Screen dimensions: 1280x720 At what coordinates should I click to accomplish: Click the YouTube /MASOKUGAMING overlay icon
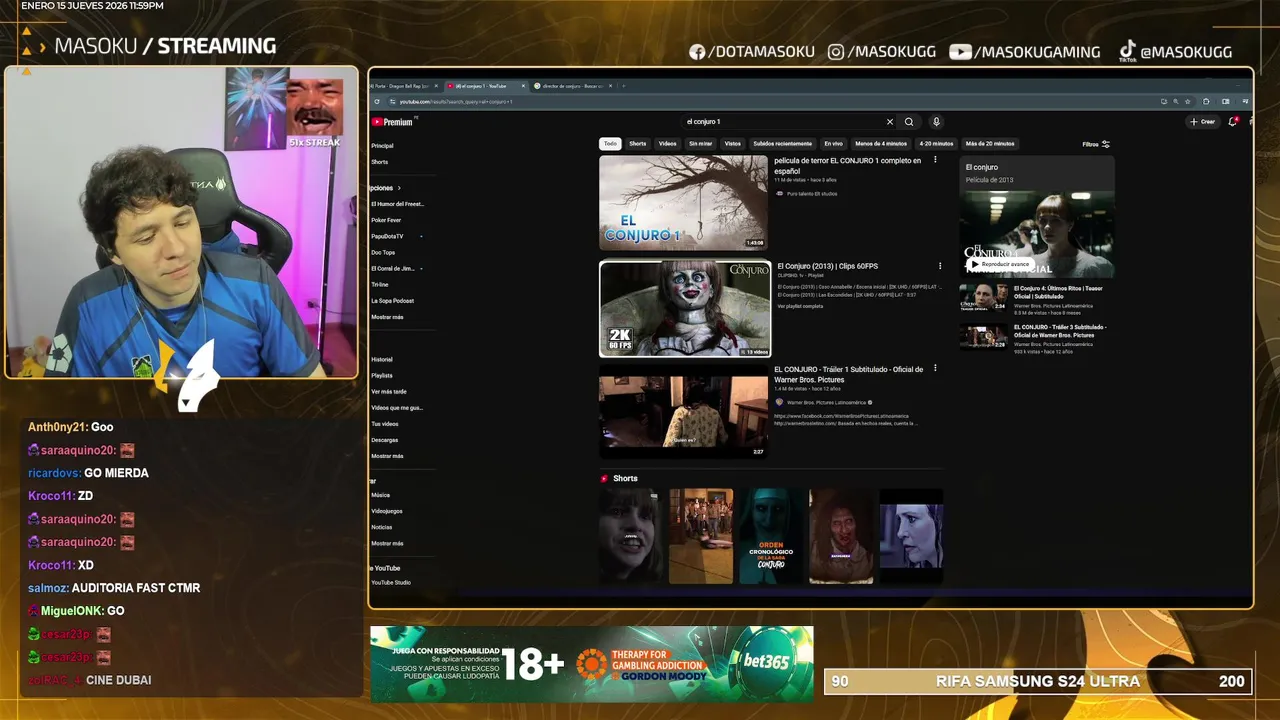(x=960, y=52)
